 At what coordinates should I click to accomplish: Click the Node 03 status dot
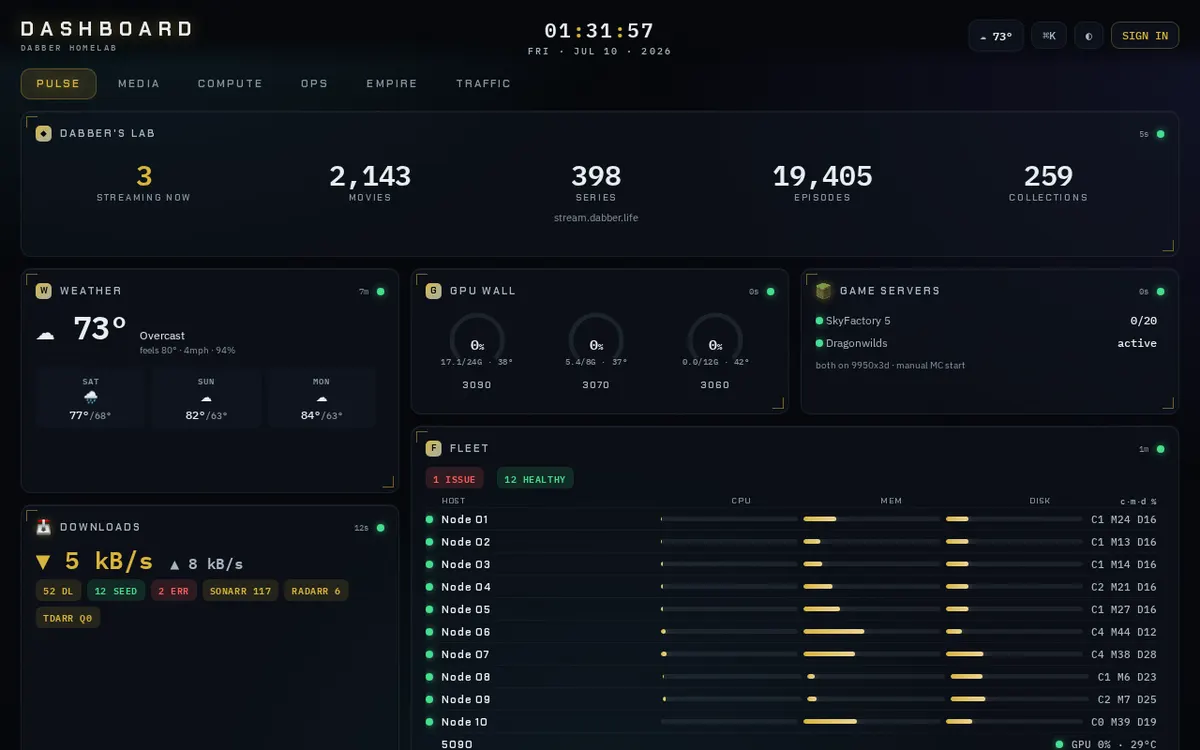[430, 564]
